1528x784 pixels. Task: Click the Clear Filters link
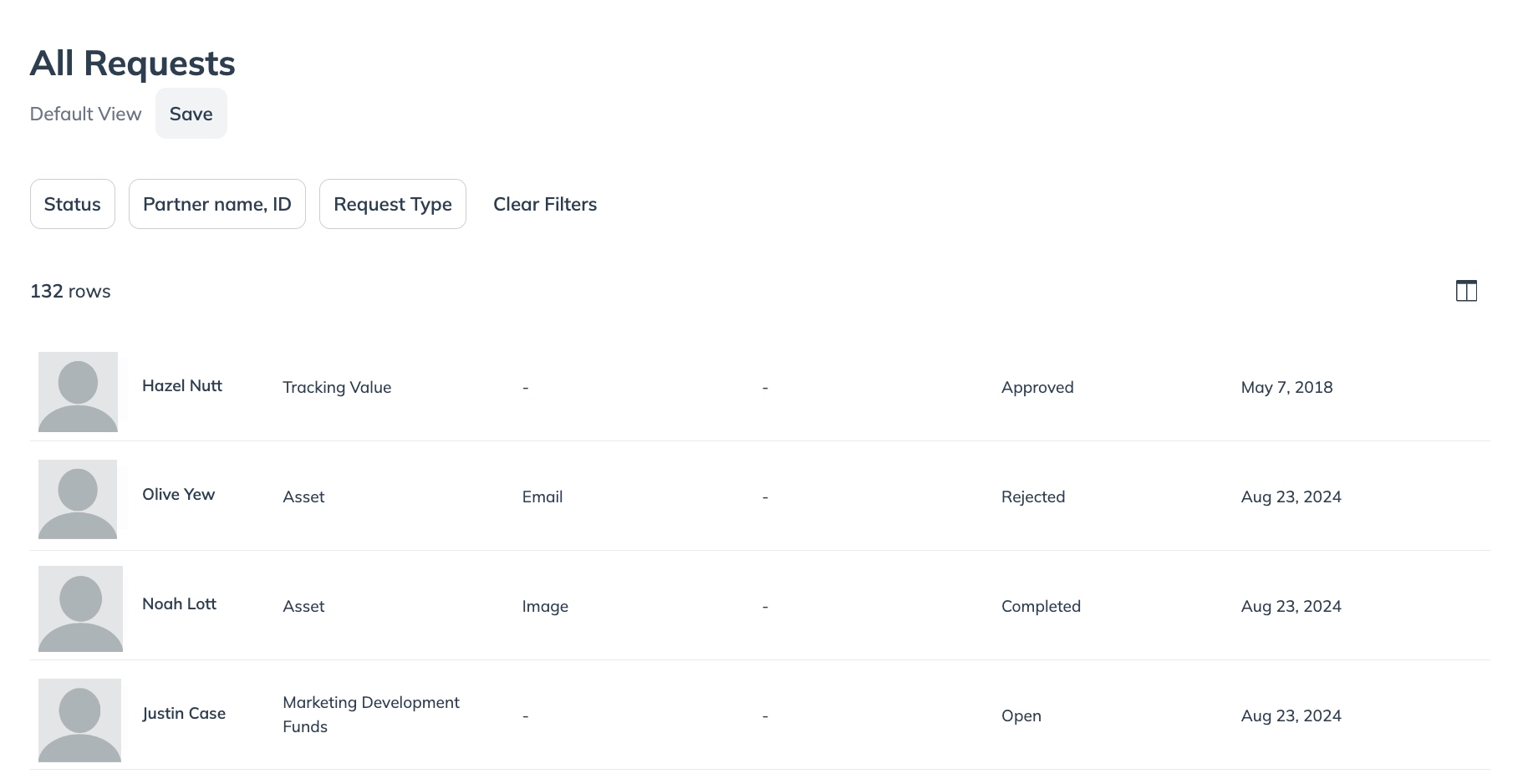click(545, 204)
